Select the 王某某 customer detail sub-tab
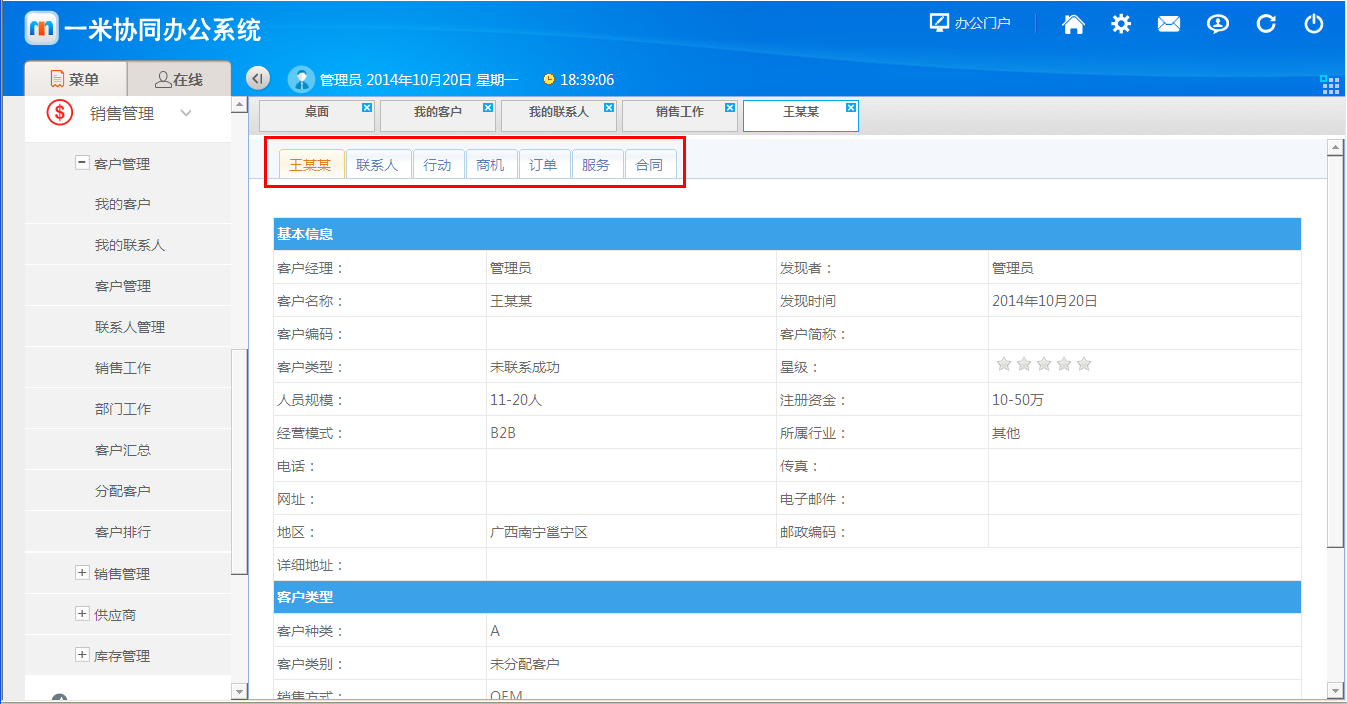Viewport: 1347px width, 704px height. (311, 165)
